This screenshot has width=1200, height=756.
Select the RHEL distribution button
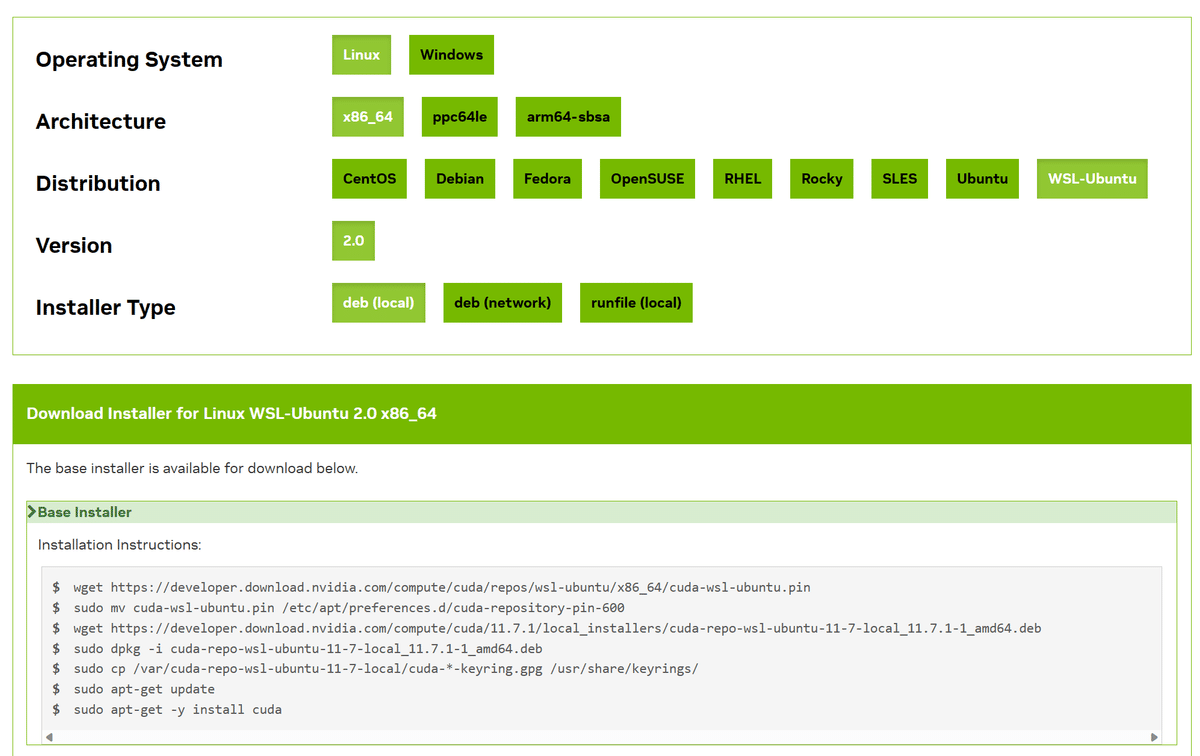pos(742,179)
